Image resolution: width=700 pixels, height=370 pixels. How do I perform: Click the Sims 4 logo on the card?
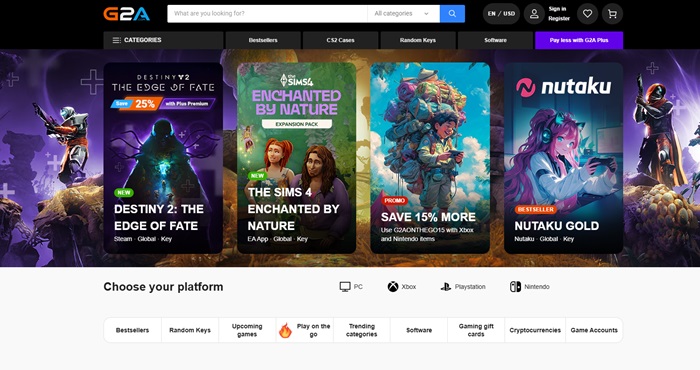click(x=296, y=80)
